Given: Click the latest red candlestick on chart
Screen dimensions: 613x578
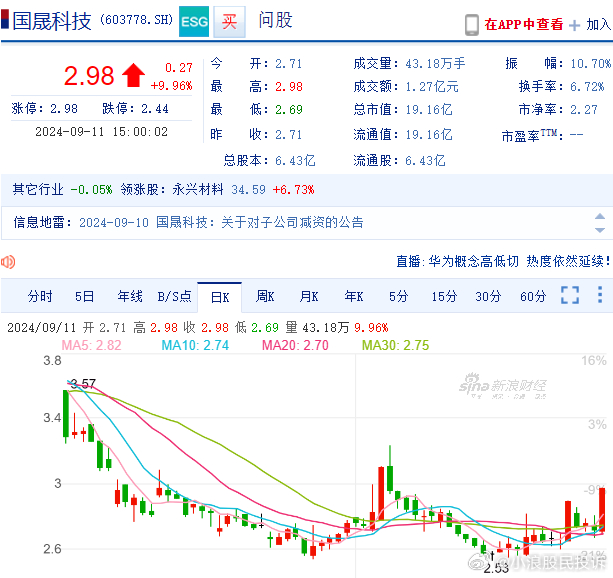Looking at the screenshot, I should click(602, 510).
